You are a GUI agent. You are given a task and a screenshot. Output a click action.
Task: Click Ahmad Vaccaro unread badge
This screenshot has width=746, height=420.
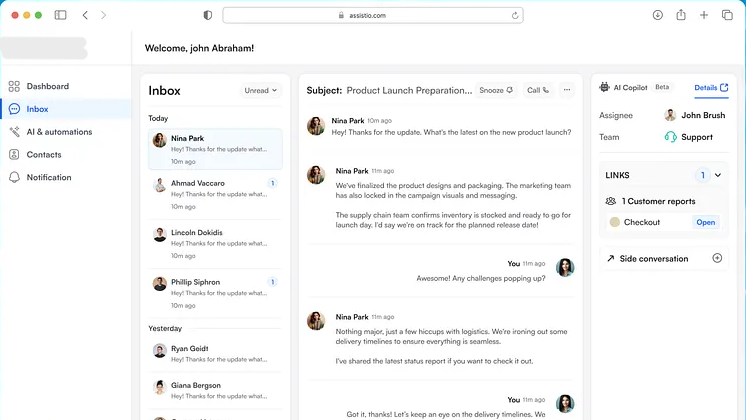273,183
